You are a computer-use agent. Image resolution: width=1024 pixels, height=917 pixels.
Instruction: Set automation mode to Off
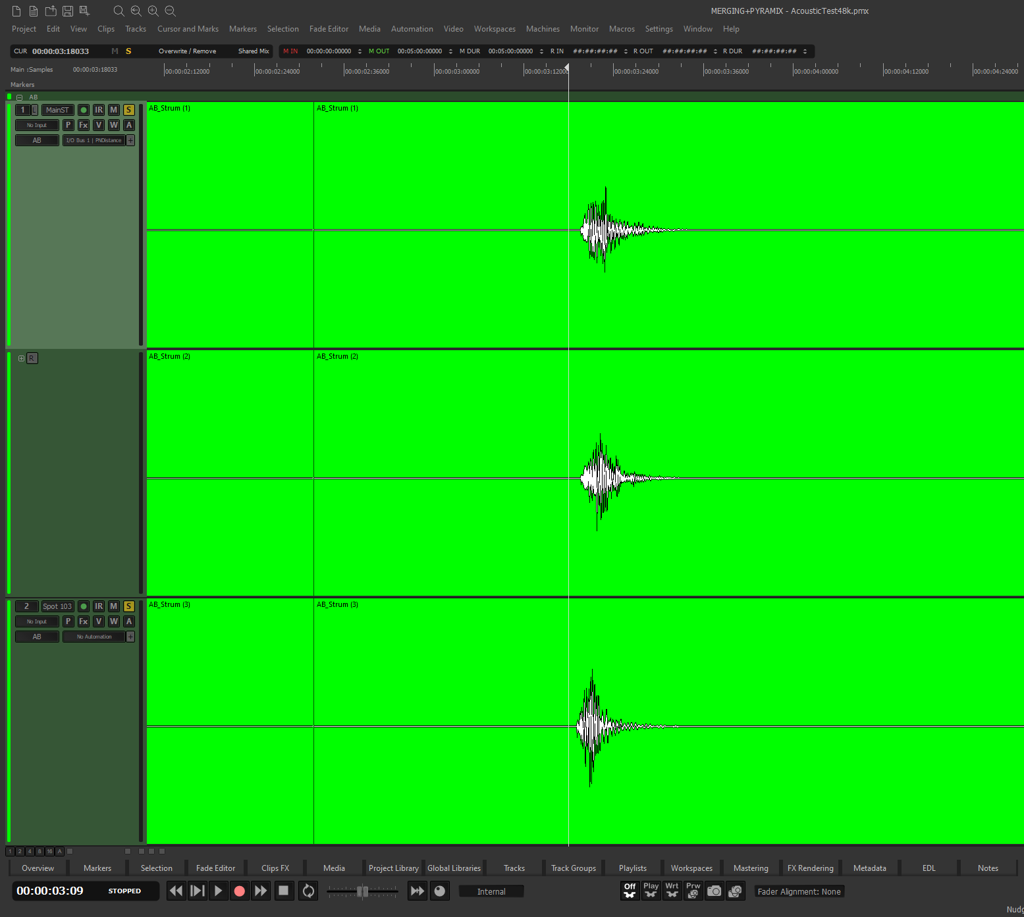(x=630, y=891)
